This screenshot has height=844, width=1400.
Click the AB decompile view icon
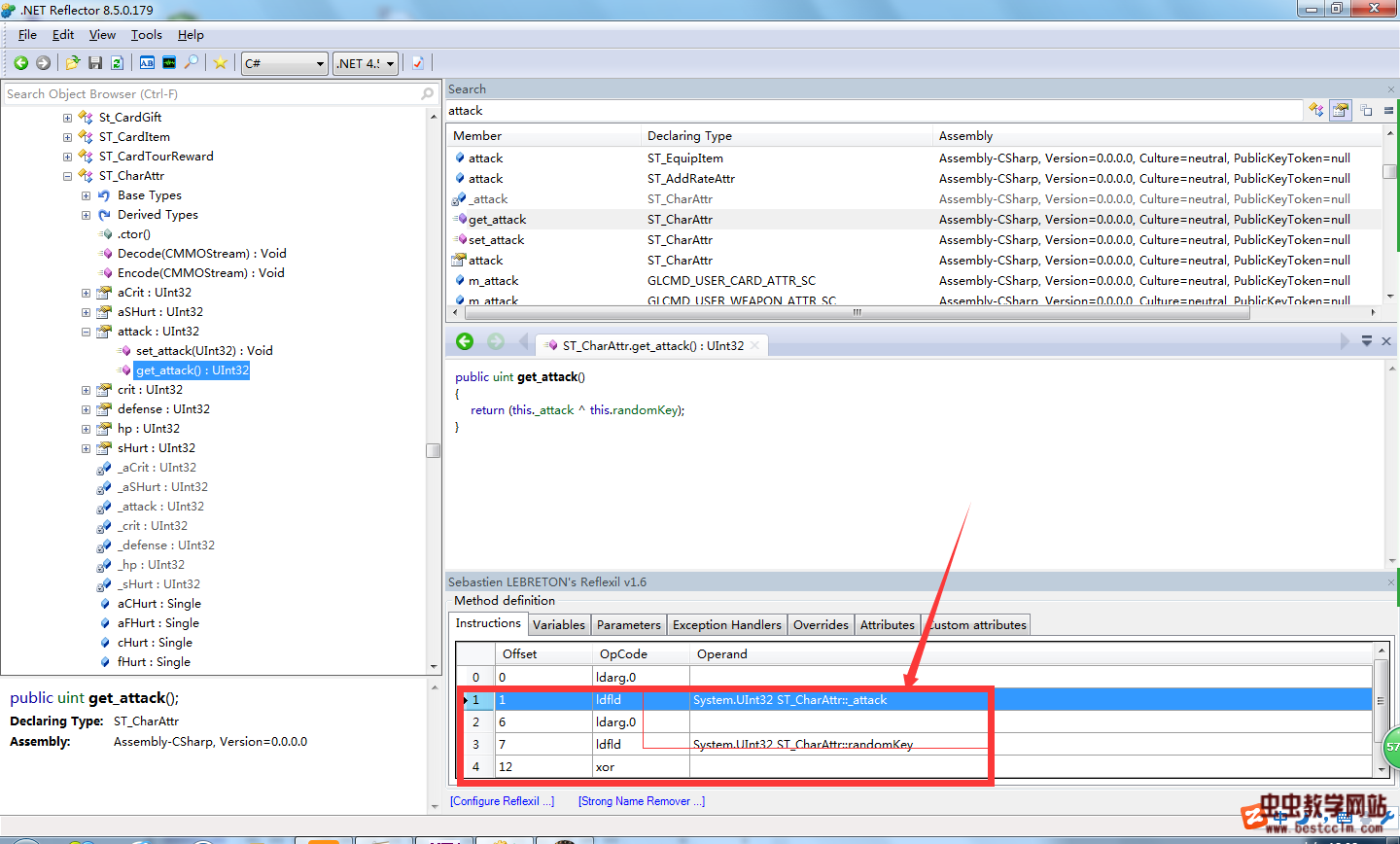(x=147, y=63)
